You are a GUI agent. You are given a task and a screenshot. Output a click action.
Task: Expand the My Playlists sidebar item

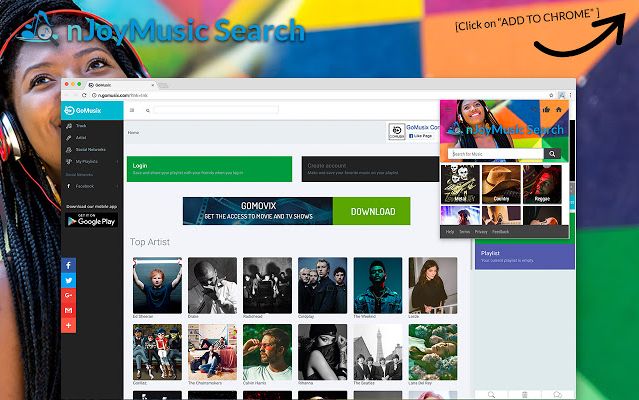click(92, 161)
